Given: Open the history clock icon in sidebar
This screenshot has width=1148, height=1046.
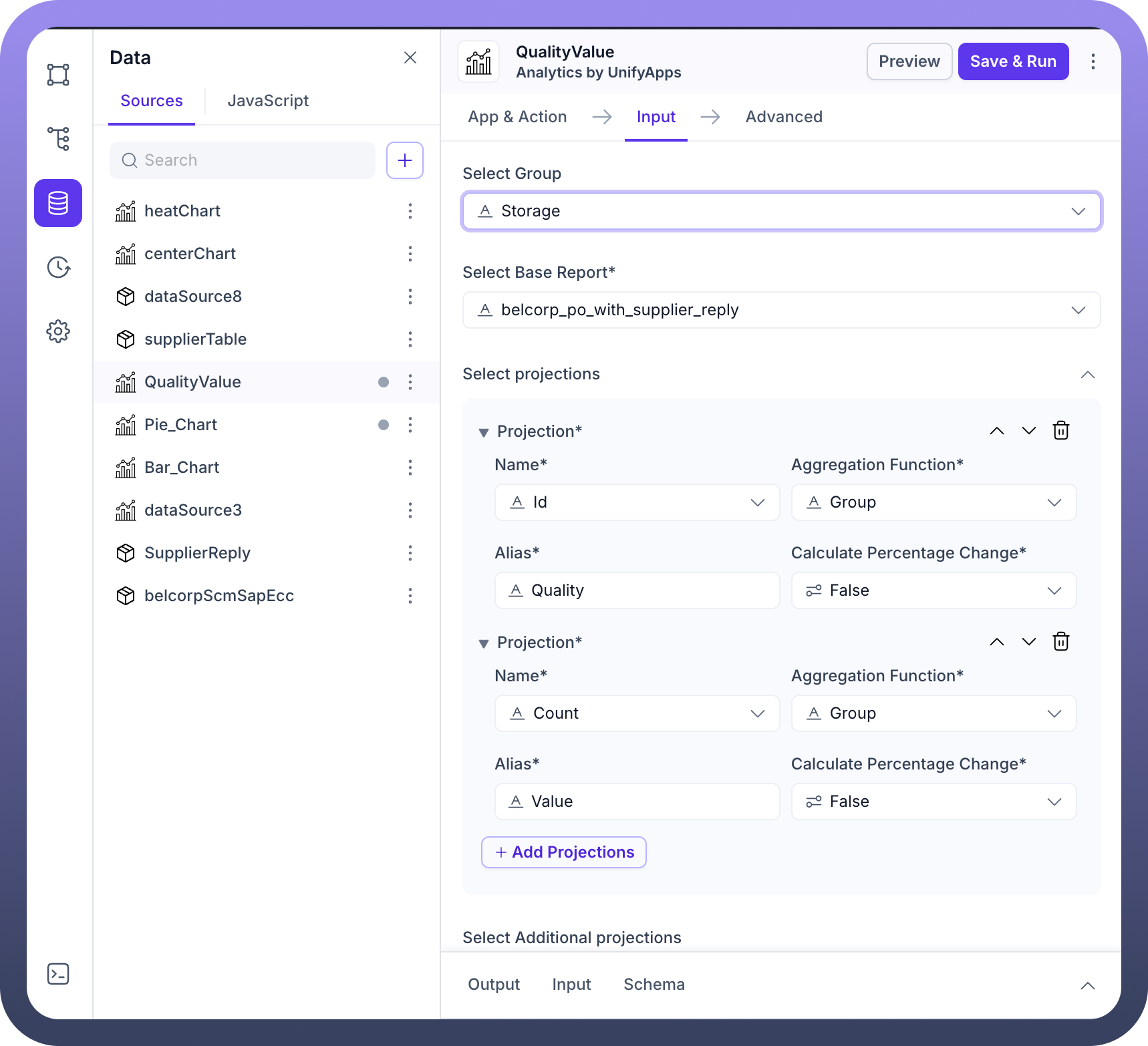Looking at the screenshot, I should point(58,267).
